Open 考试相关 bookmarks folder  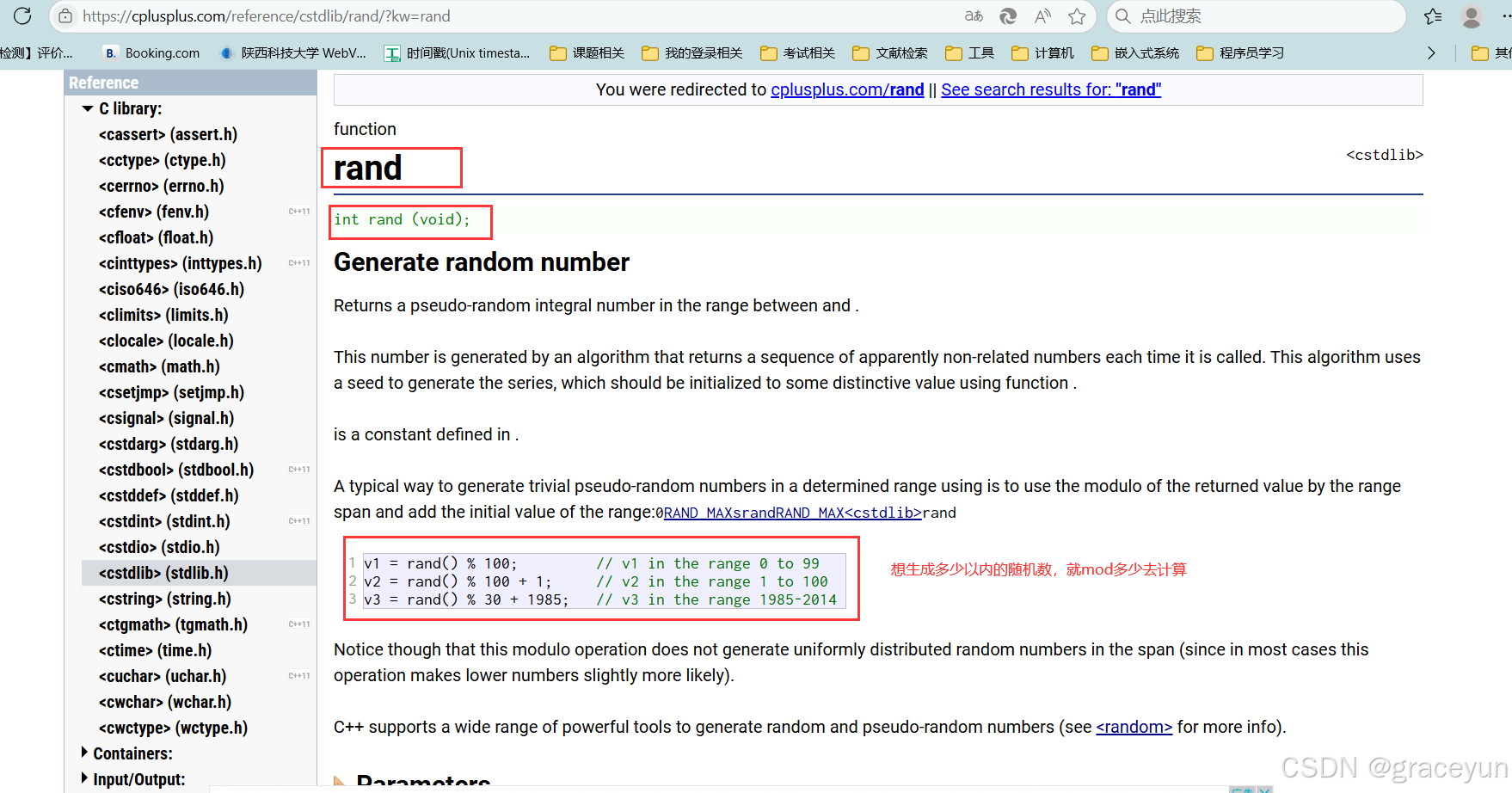coord(797,53)
